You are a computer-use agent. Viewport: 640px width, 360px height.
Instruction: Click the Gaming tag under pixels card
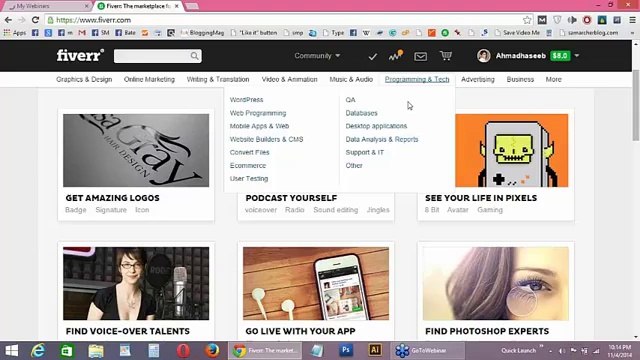490,210
